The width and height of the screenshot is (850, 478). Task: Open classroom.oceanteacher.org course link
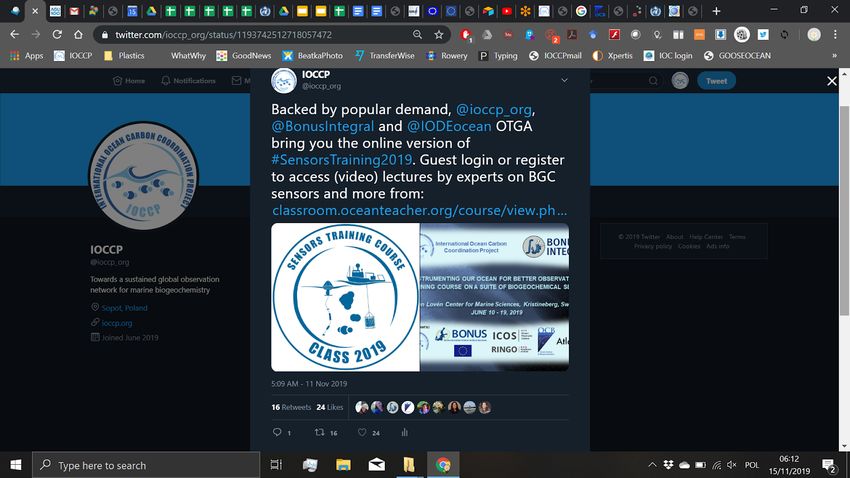tap(420, 210)
